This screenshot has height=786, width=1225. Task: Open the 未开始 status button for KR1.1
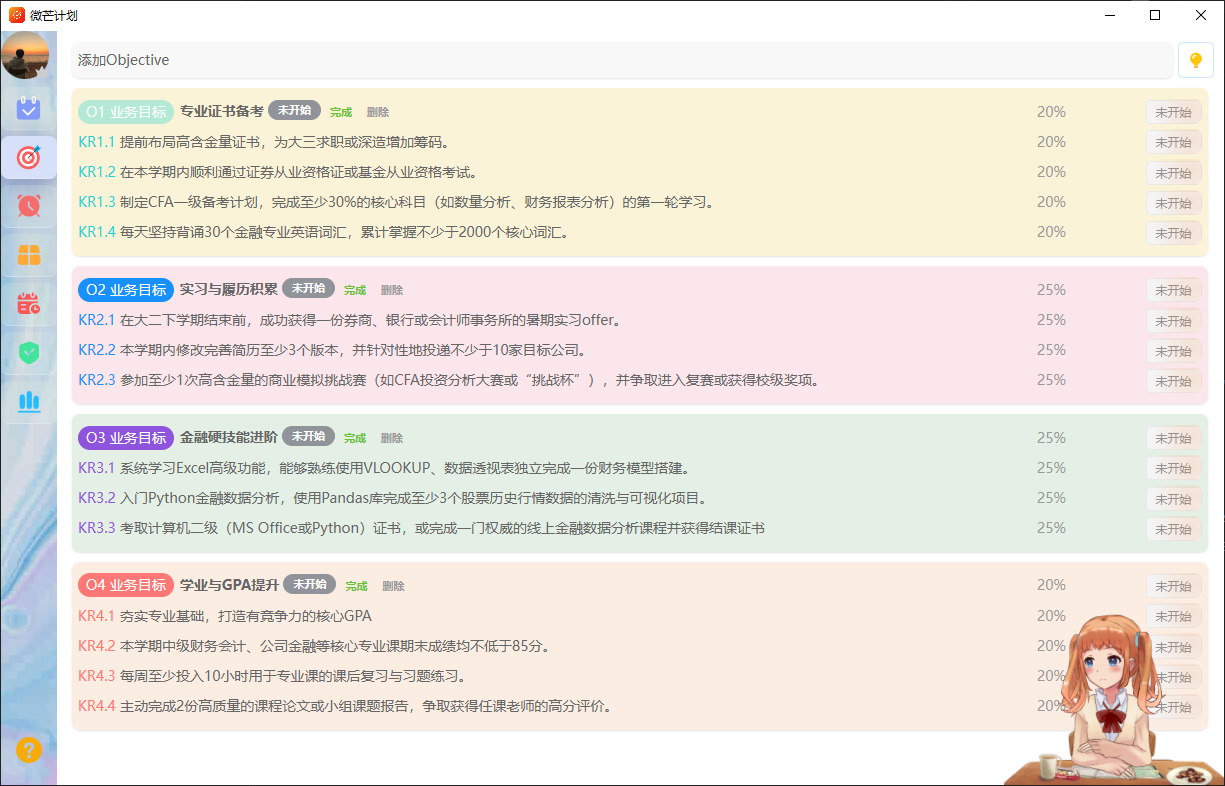point(1173,142)
